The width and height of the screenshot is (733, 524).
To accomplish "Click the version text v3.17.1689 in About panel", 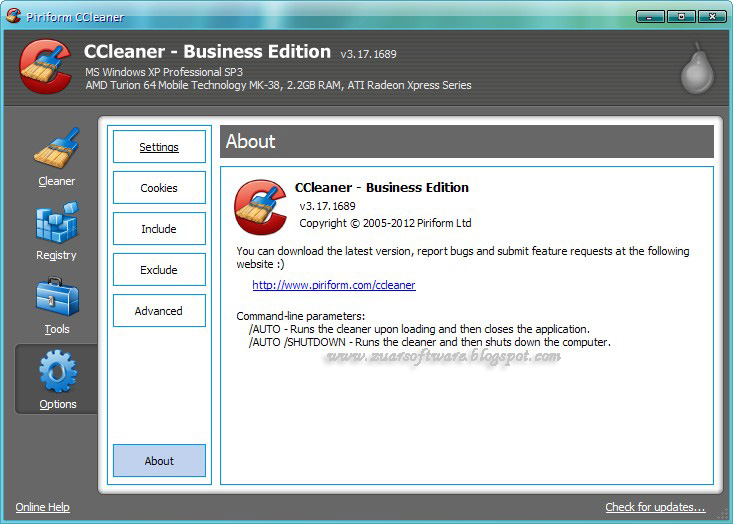I will pyautogui.click(x=327, y=206).
